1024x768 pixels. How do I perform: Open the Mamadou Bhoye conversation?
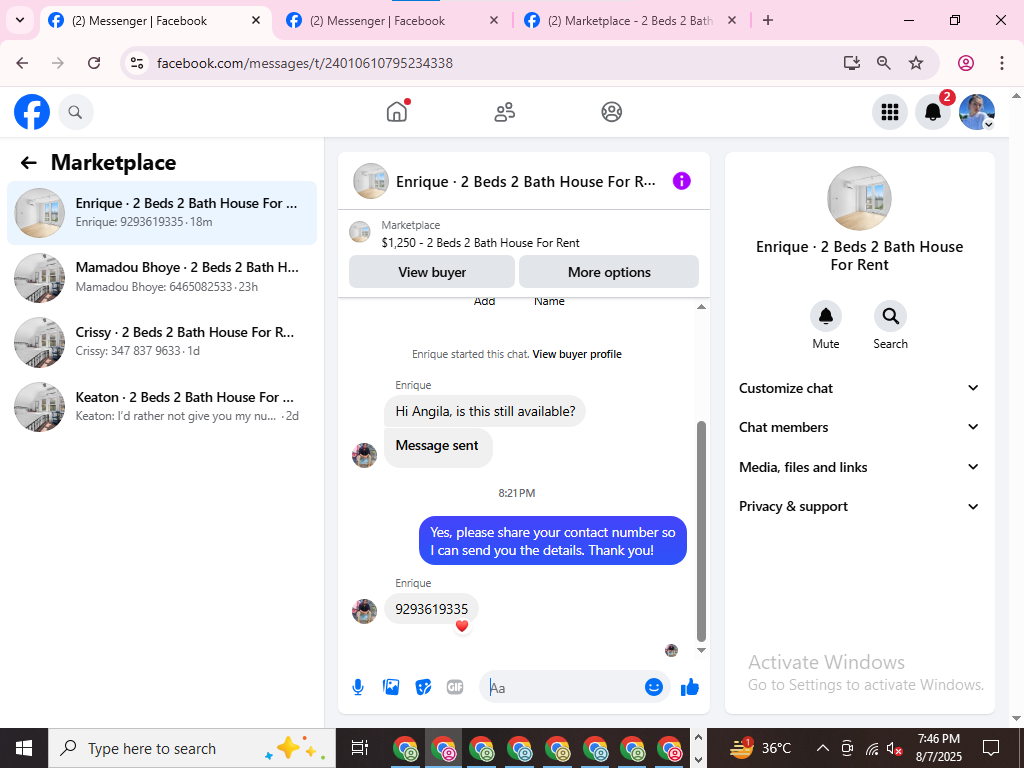[x=162, y=278]
